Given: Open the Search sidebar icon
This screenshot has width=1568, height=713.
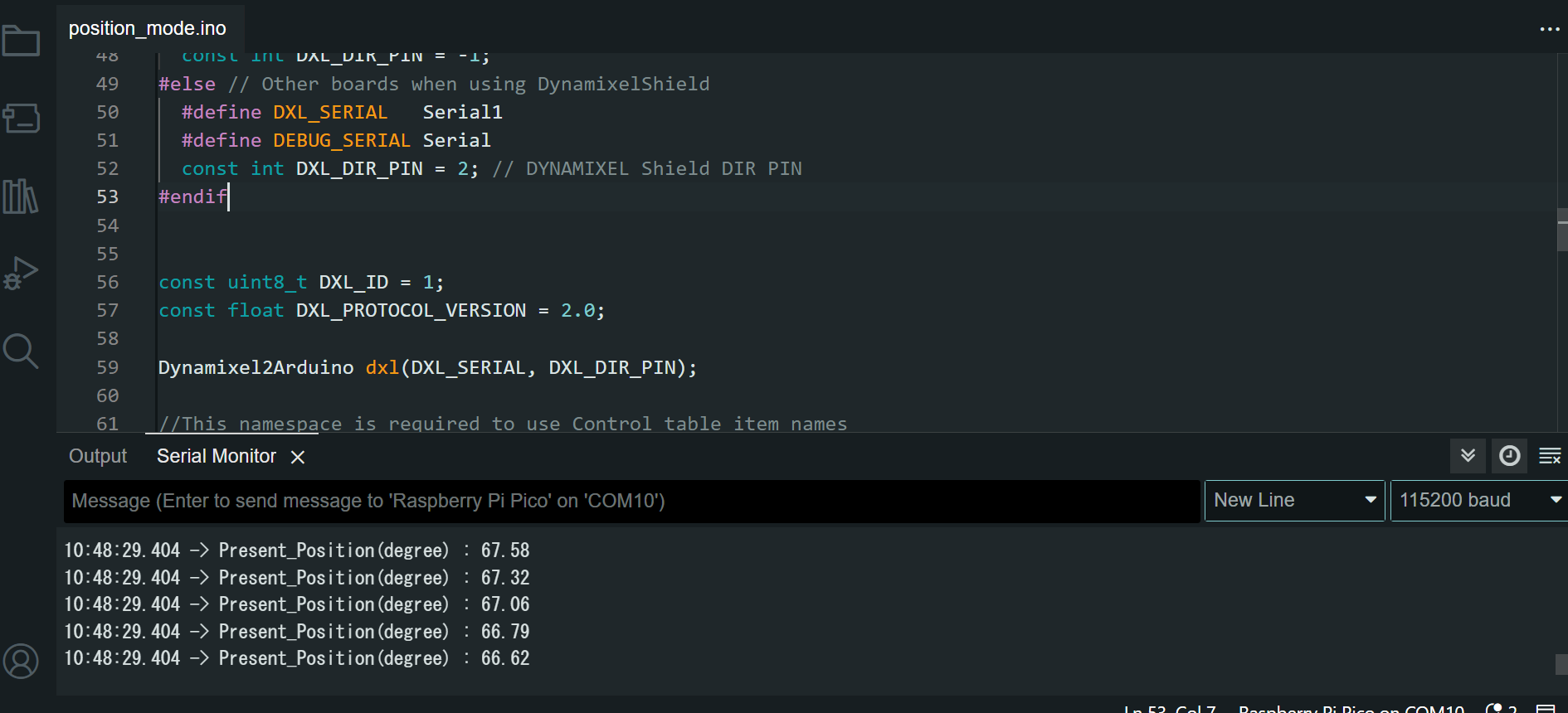Looking at the screenshot, I should point(21,352).
